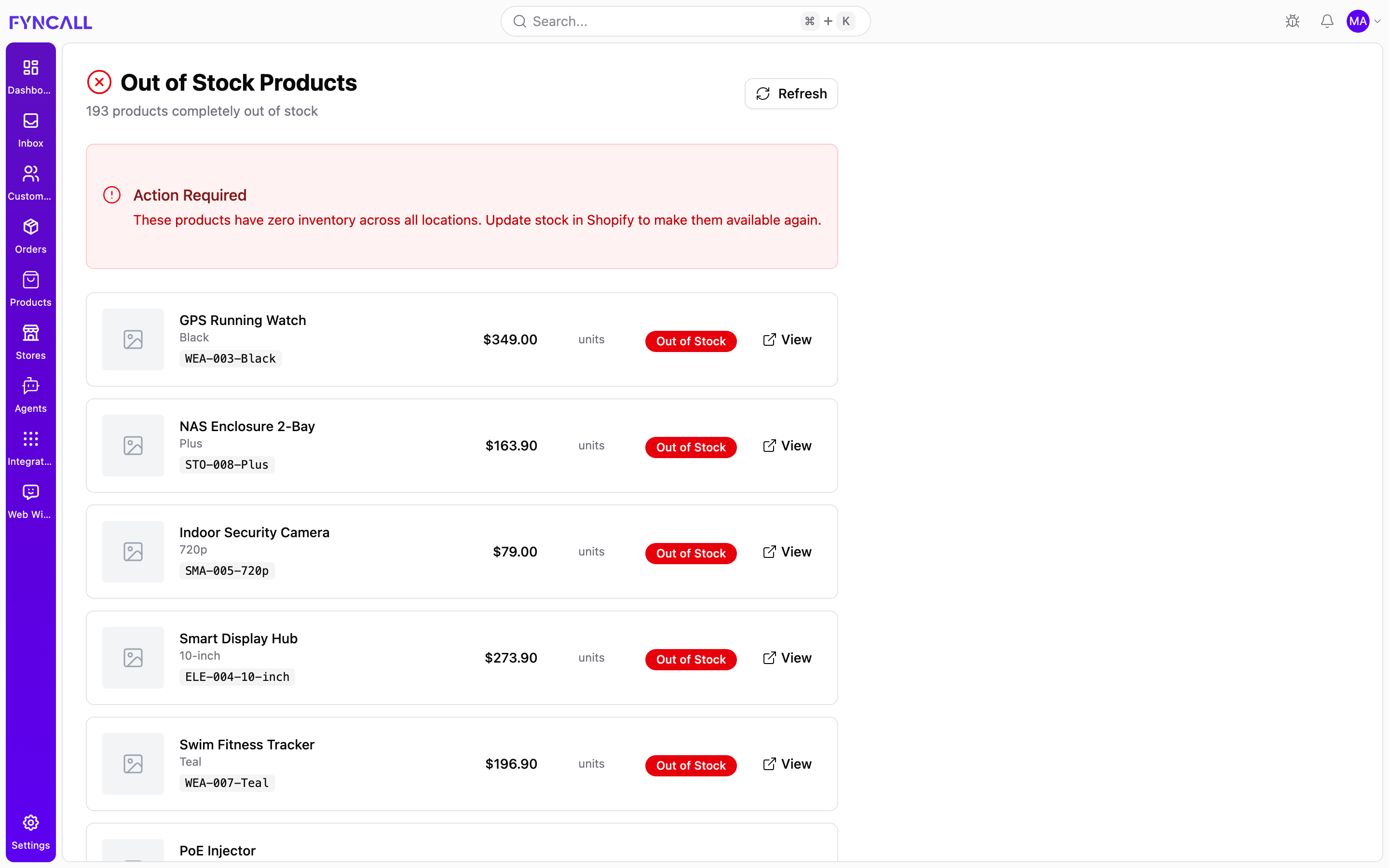Click '193 products completely out of stock' text
This screenshot has width=1389, height=868.
pos(202,111)
